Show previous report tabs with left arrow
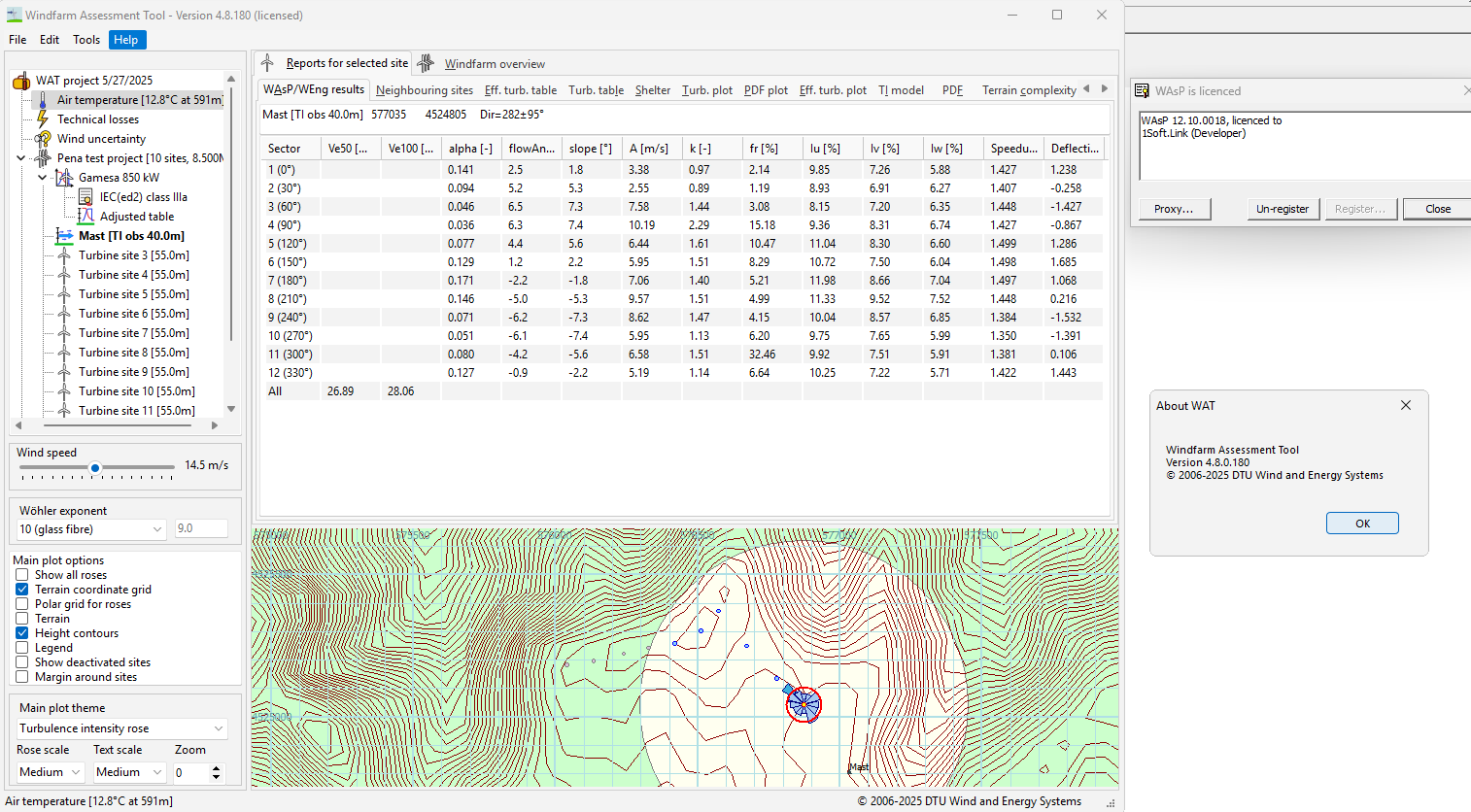This screenshot has height=812, width=1471. (1086, 88)
